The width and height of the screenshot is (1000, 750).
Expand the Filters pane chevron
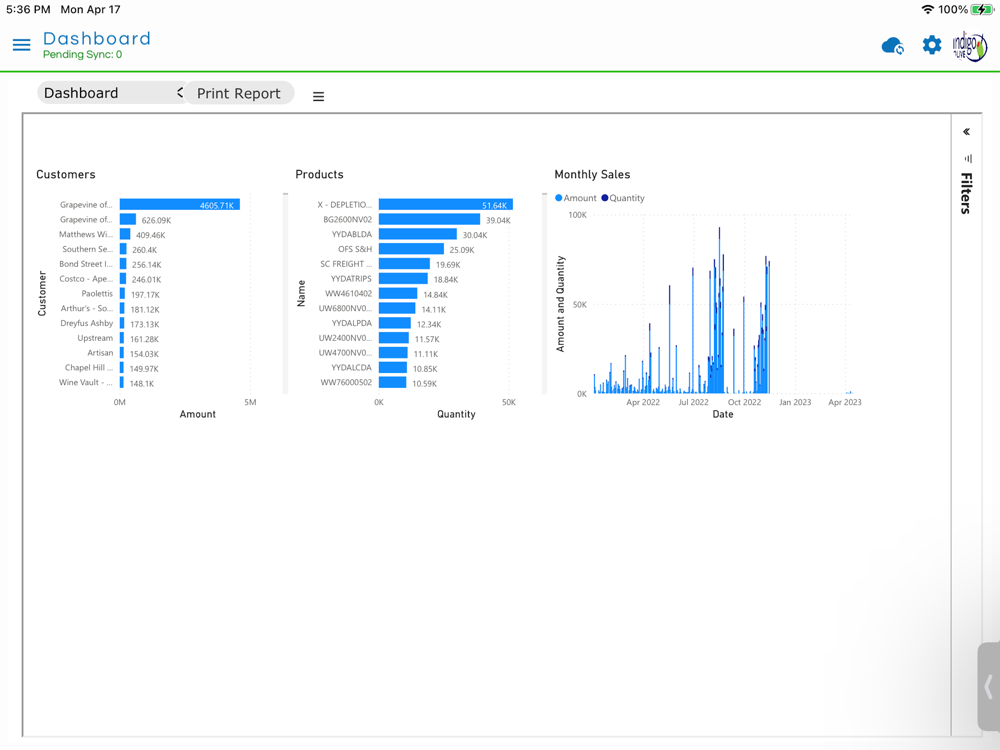pyautogui.click(x=967, y=131)
